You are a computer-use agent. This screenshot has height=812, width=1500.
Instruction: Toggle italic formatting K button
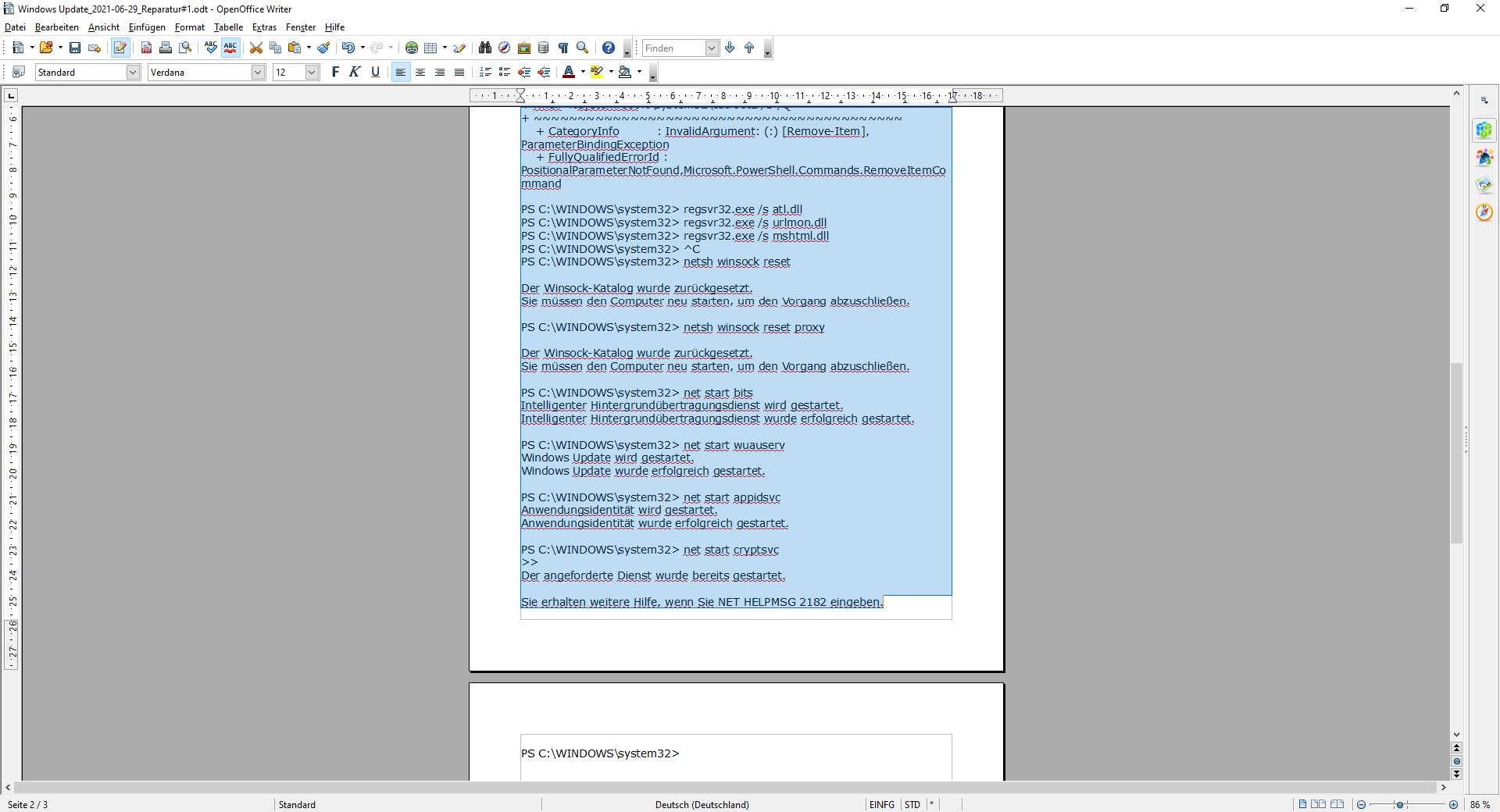pos(355,73)
